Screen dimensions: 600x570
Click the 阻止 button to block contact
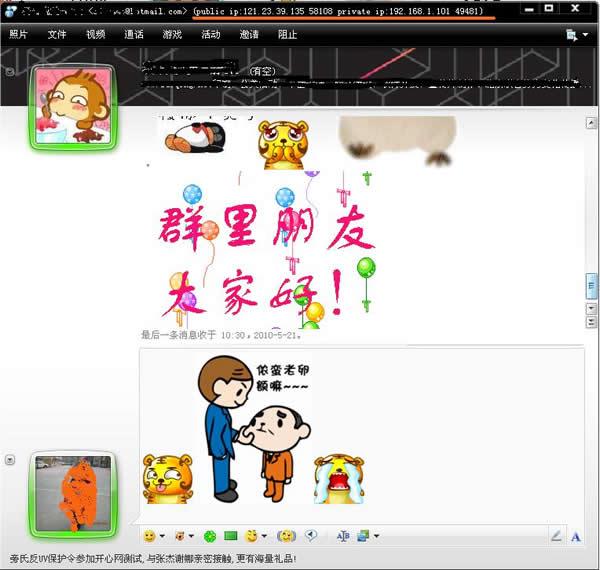[x=287, y=34]
